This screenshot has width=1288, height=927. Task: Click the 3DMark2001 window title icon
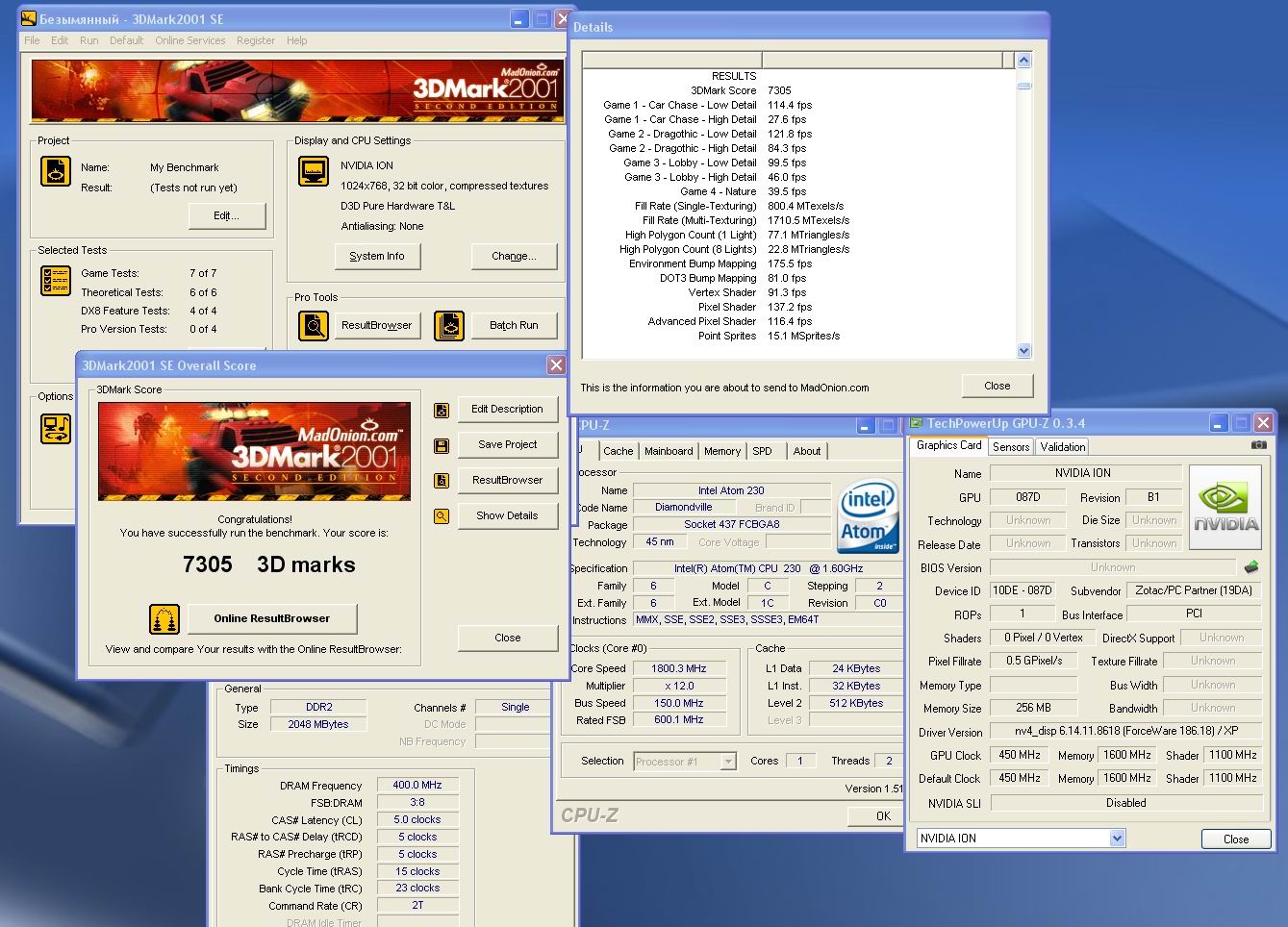29,18
